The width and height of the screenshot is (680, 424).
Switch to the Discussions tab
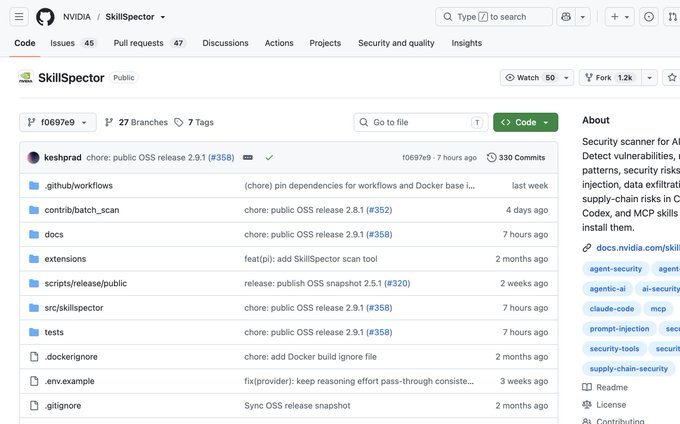(x=226, y=43)
